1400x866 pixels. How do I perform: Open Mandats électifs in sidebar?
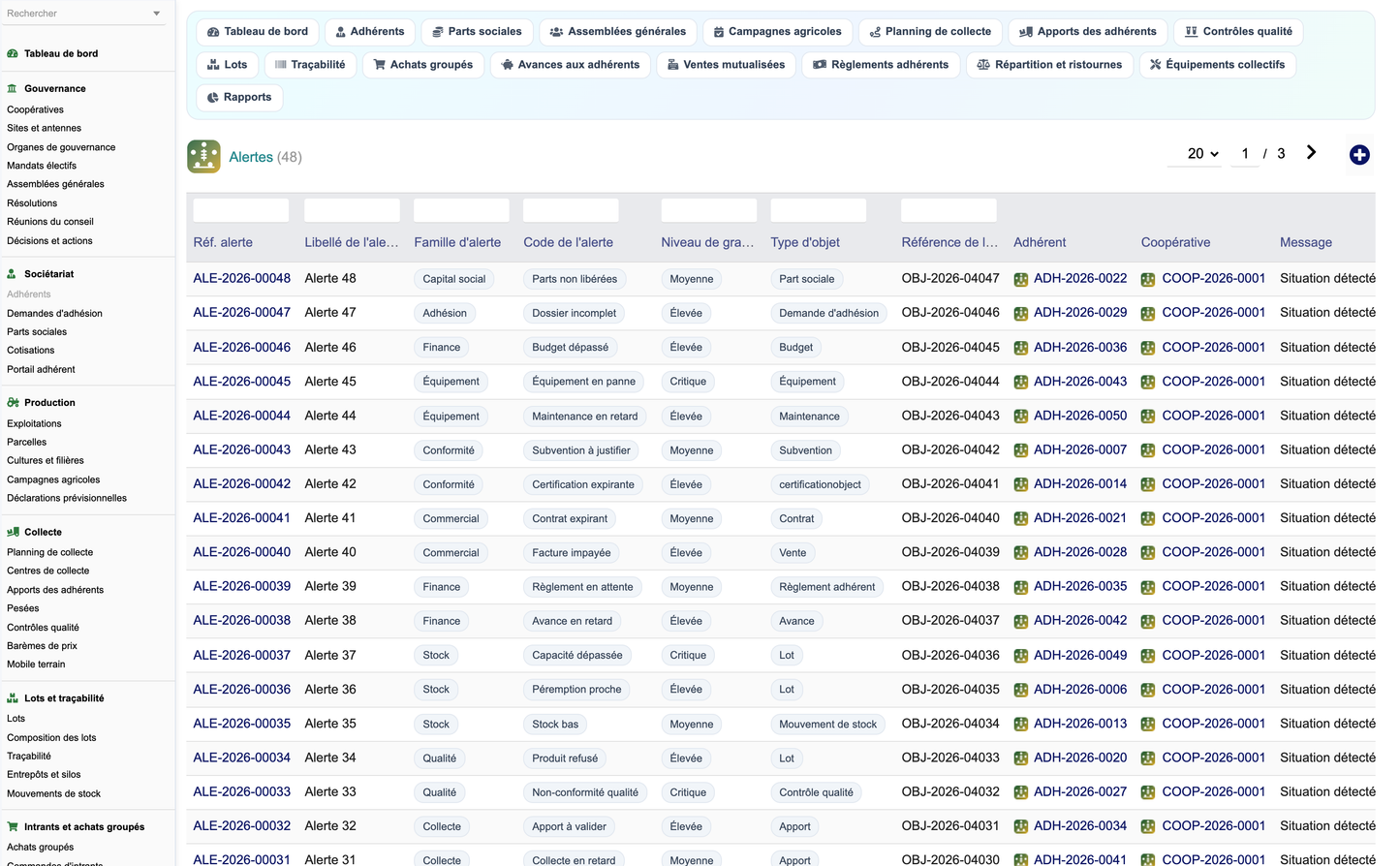coord(42,166)
